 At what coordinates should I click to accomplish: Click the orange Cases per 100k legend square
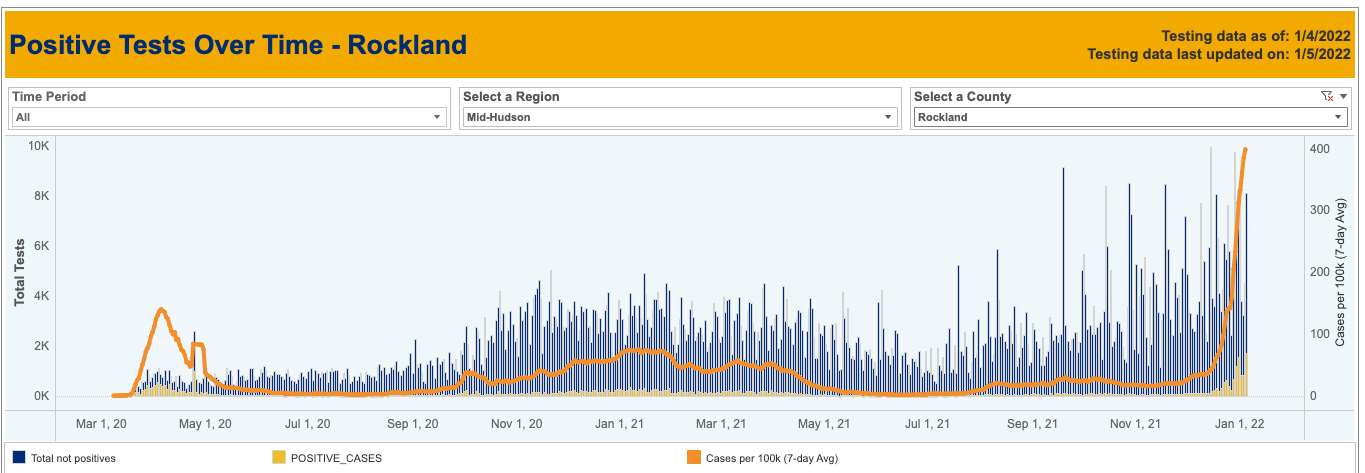[690, 458]
